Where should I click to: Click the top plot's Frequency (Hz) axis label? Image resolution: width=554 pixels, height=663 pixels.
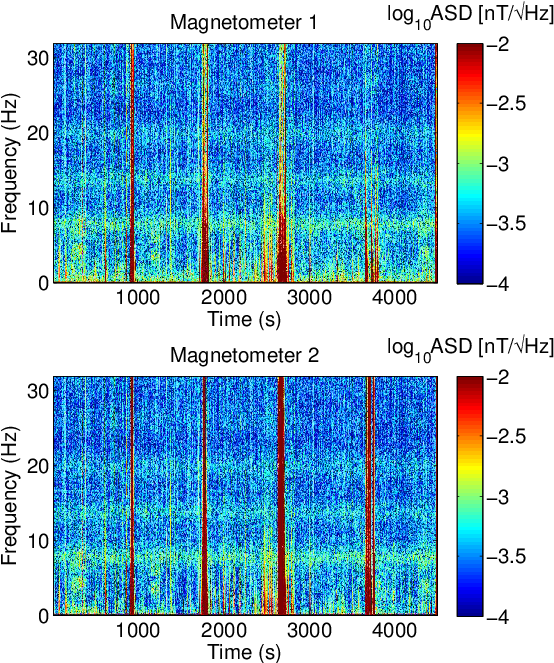(10, 163)
